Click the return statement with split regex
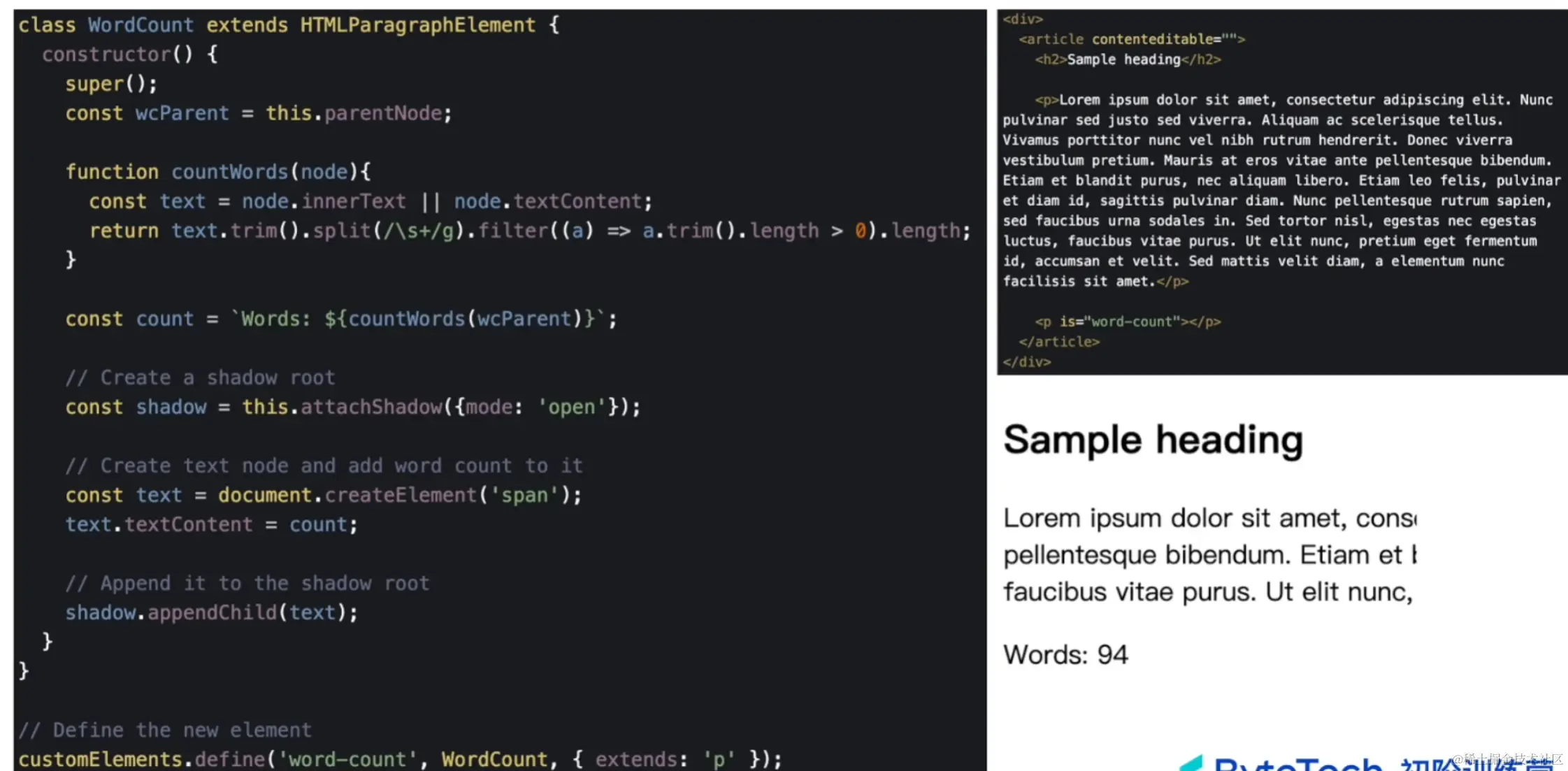Image resolution: width=1568 pixels, height=771 pixels. coord(530,231)
